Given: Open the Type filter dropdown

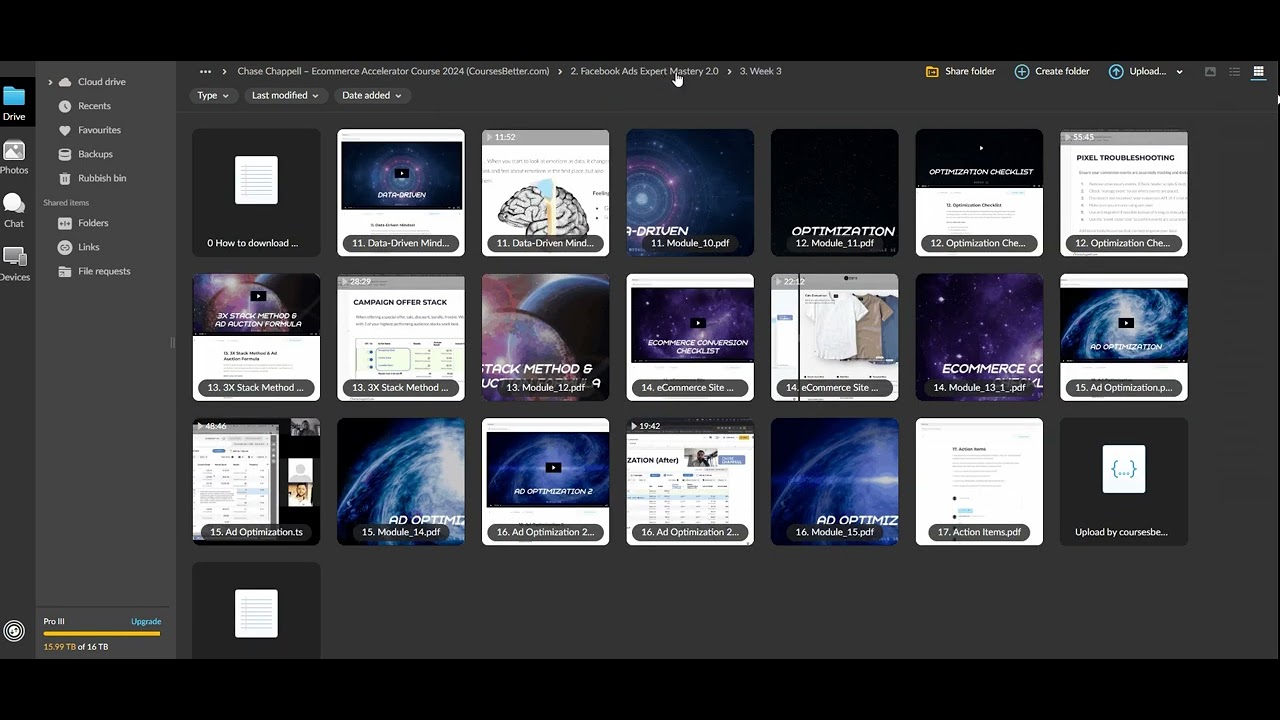Looking at the screenshot, I should (x=213, y=96).
